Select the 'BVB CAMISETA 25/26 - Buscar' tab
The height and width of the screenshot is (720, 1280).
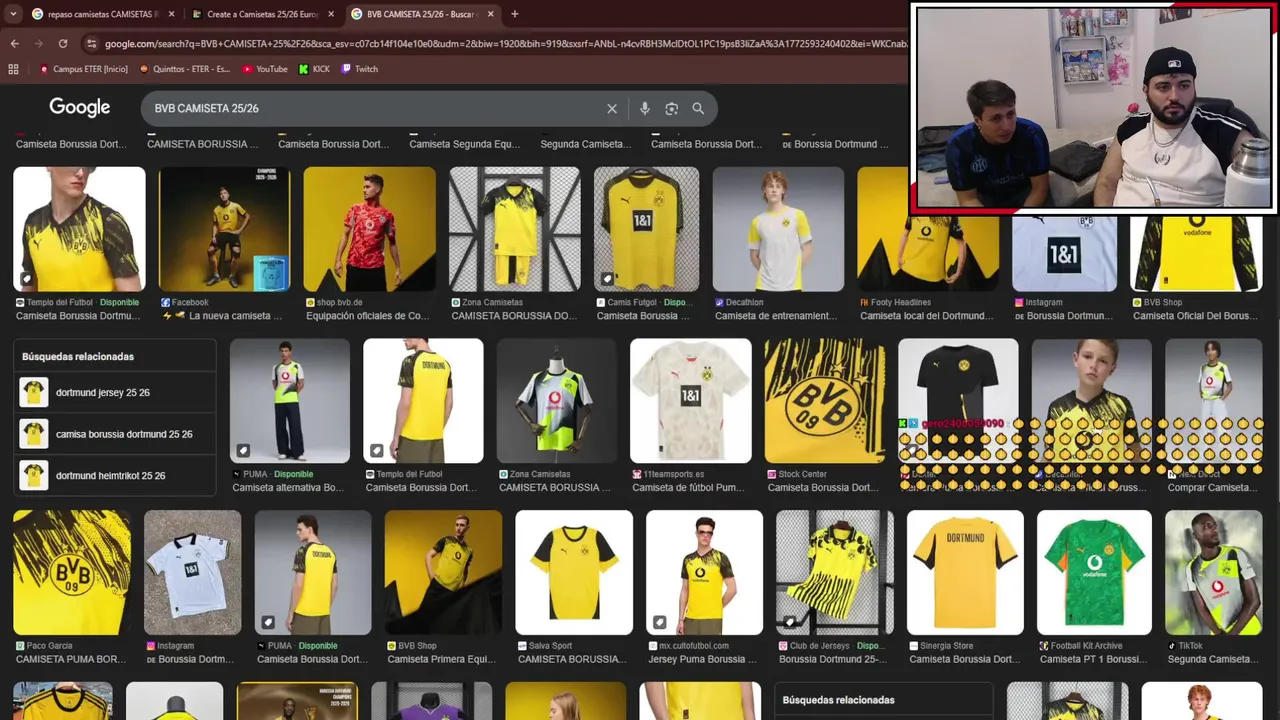click(423, 14)
